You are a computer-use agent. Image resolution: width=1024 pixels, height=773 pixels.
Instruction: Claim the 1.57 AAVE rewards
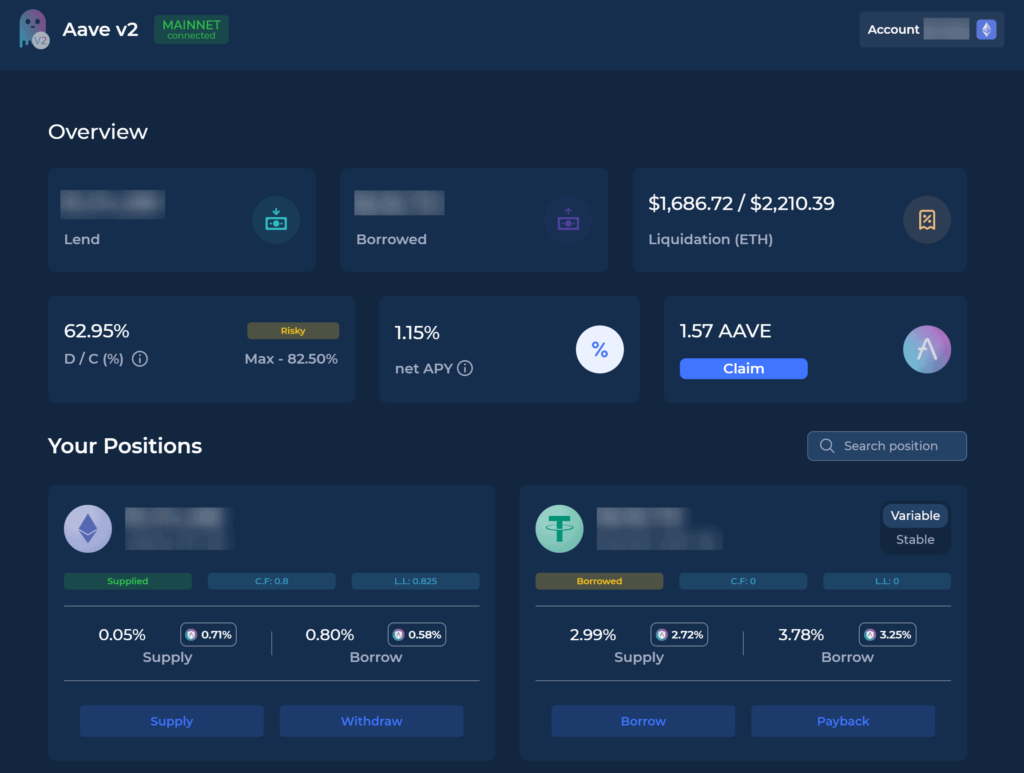[743, 369]
